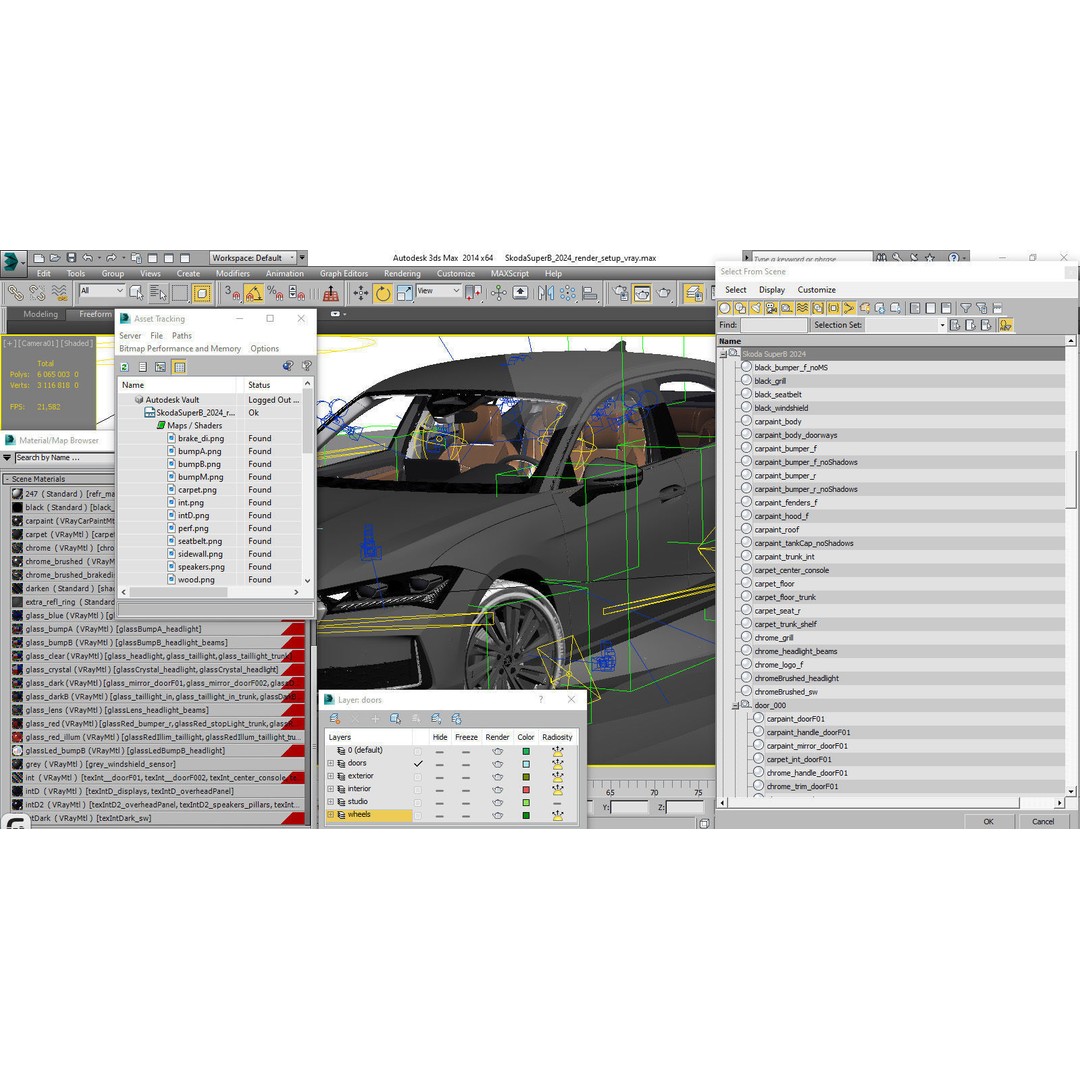Open the Rendering menu
Image resolution: width=1080 pixels, height=1080 pixels.
(x=402, y=273)
